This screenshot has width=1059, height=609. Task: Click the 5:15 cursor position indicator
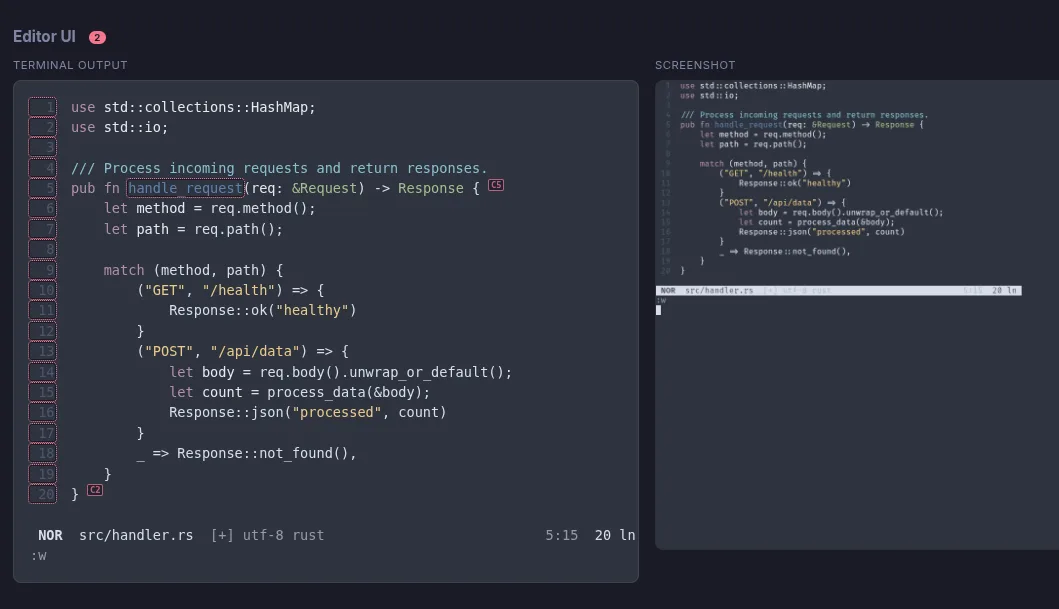pyautogui.click(x=561, y=535)
